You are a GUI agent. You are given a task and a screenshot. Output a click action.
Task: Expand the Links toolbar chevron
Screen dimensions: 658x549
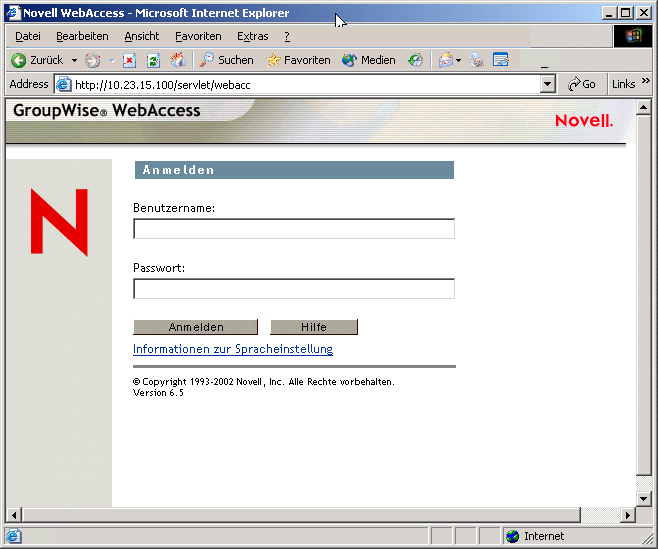(646, 81)
